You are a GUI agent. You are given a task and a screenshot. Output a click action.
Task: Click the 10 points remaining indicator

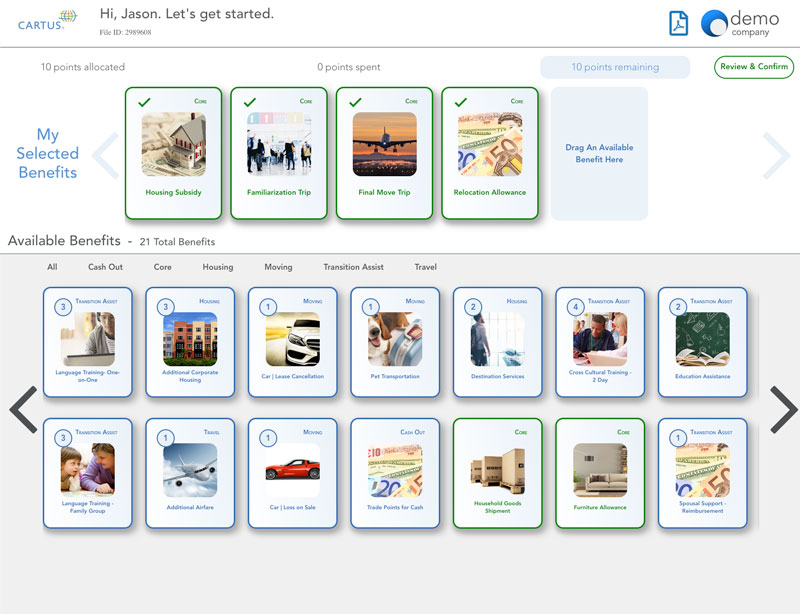[x=615, y=67]
